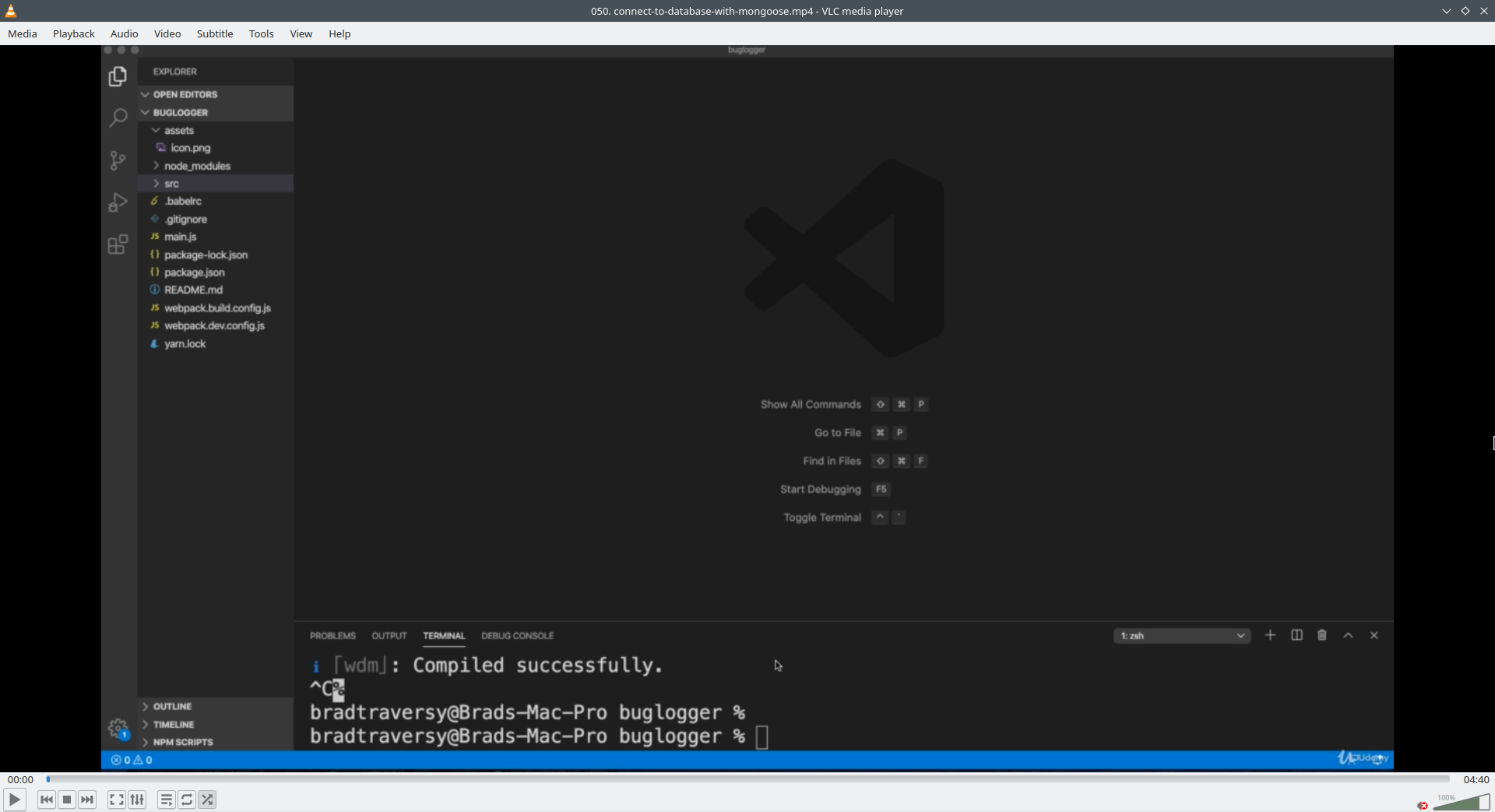Stop playback with the VLC stop button
1495x812 pixels.
pos(67,800)
